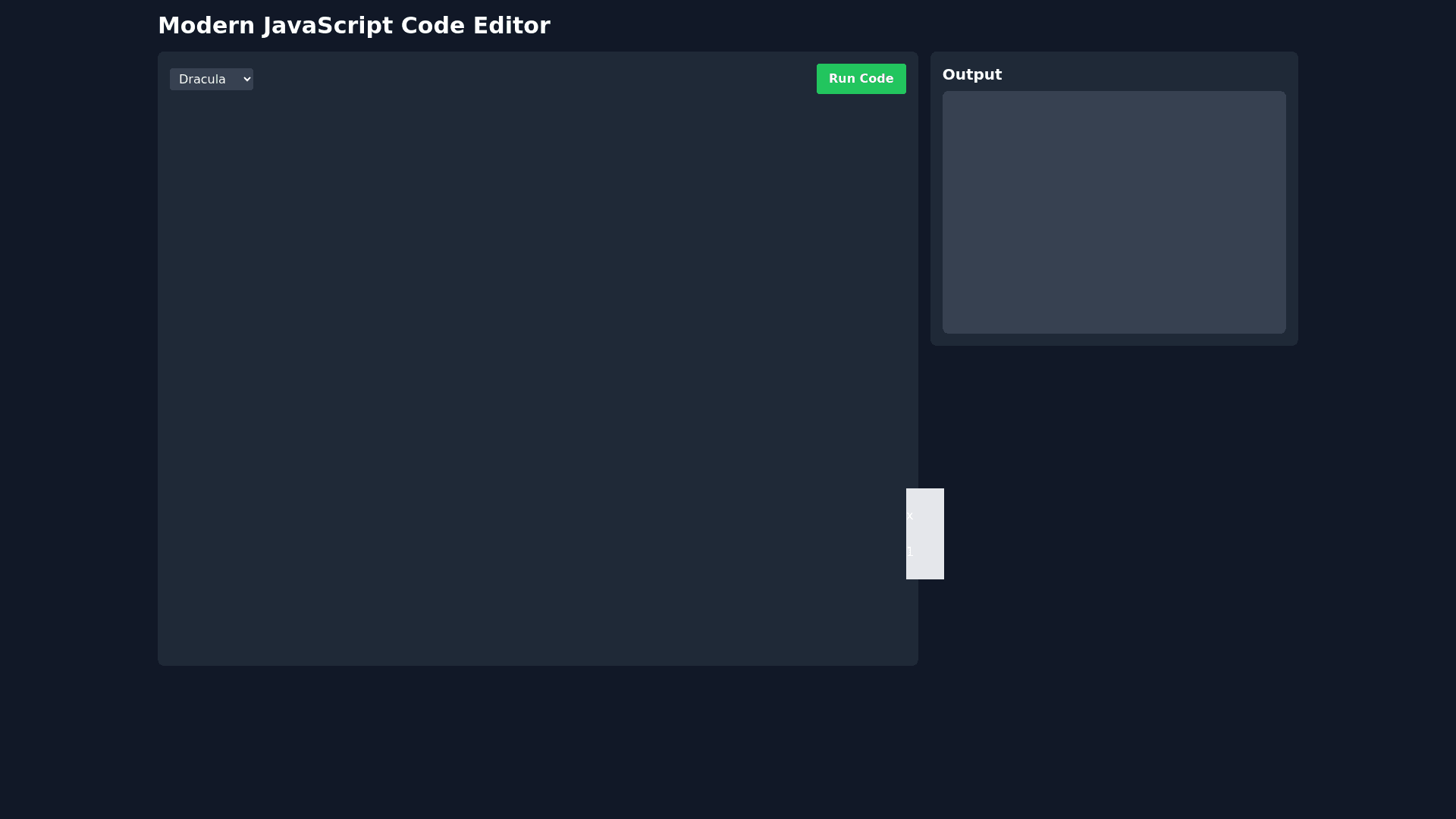Click the word JavaScript in page title

(x=328, y=26)
